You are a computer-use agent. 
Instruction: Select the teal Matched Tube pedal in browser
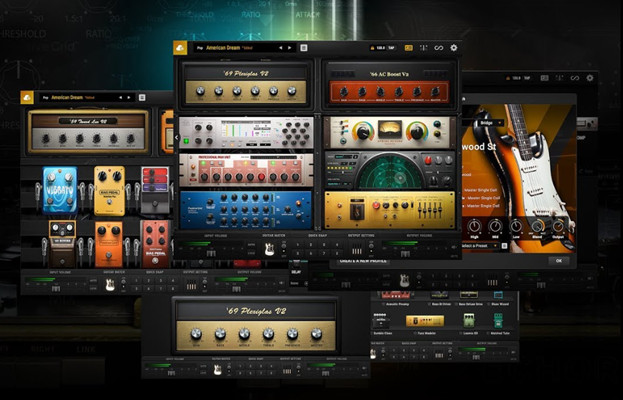498,320
